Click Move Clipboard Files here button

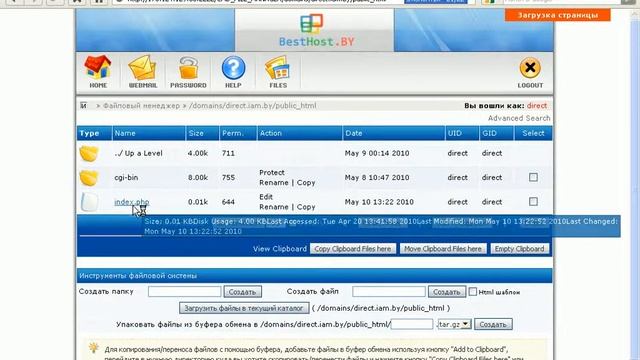point(443,249)
